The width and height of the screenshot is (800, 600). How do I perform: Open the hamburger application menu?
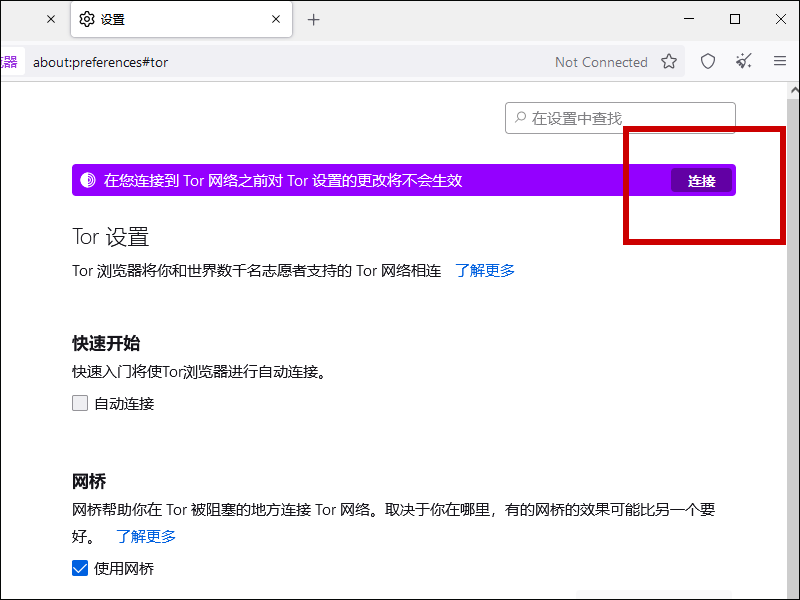[x=780, y=62]
